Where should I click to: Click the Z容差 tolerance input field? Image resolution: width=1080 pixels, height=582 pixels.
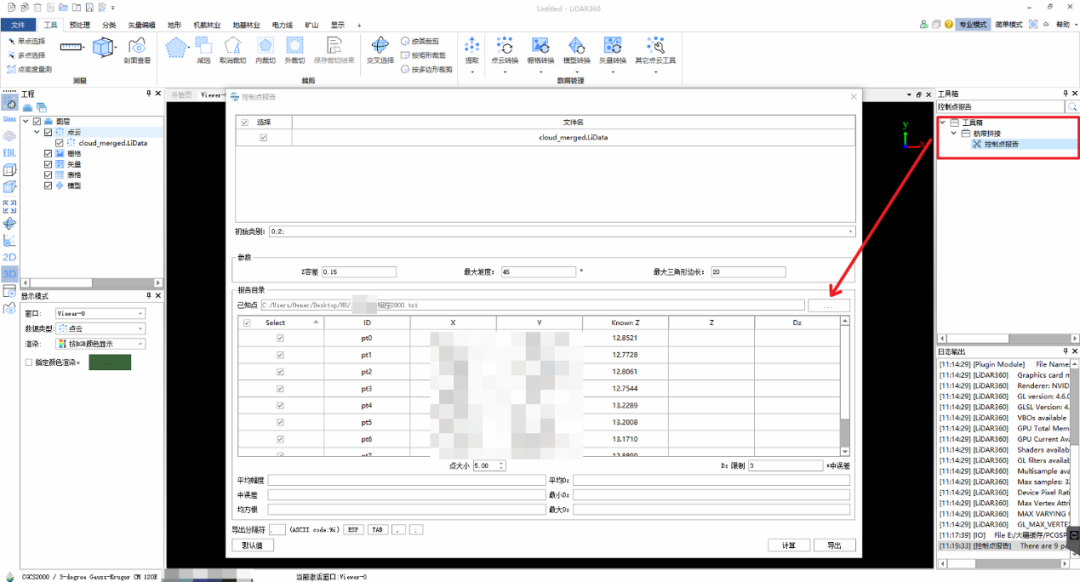click(359, 272)
